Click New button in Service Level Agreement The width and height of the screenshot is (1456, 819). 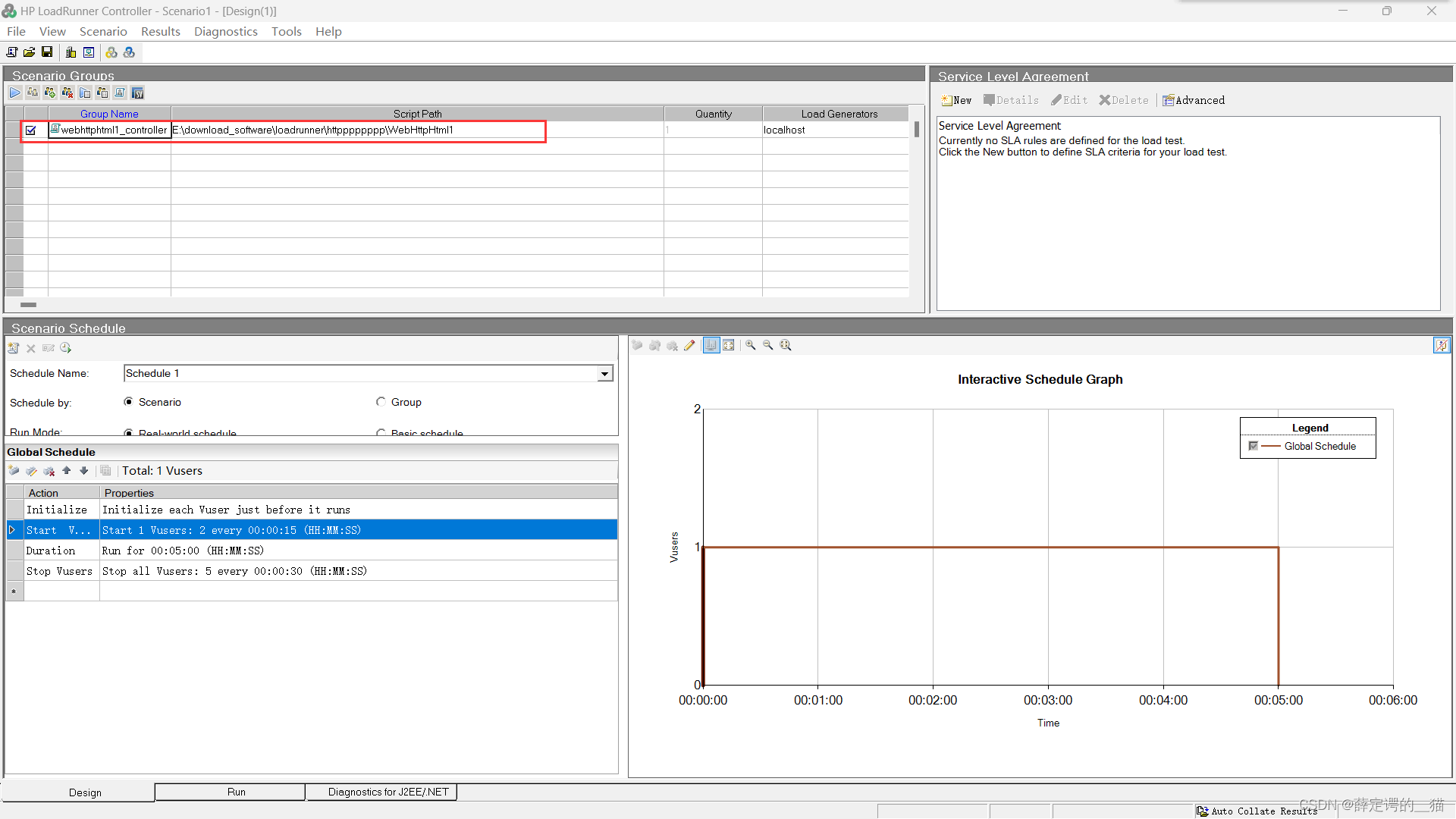(x=956, y=100)
